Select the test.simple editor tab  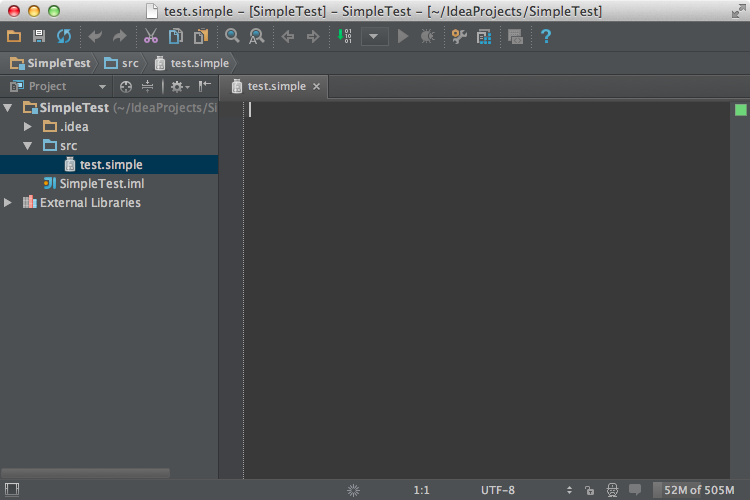276,87
